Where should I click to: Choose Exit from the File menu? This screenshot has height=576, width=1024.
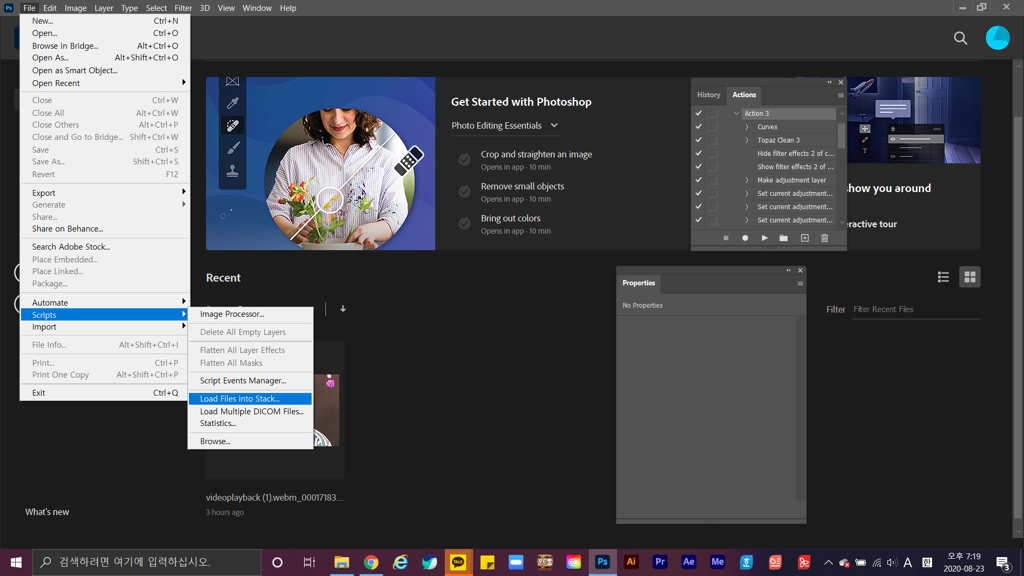(104, 392)
